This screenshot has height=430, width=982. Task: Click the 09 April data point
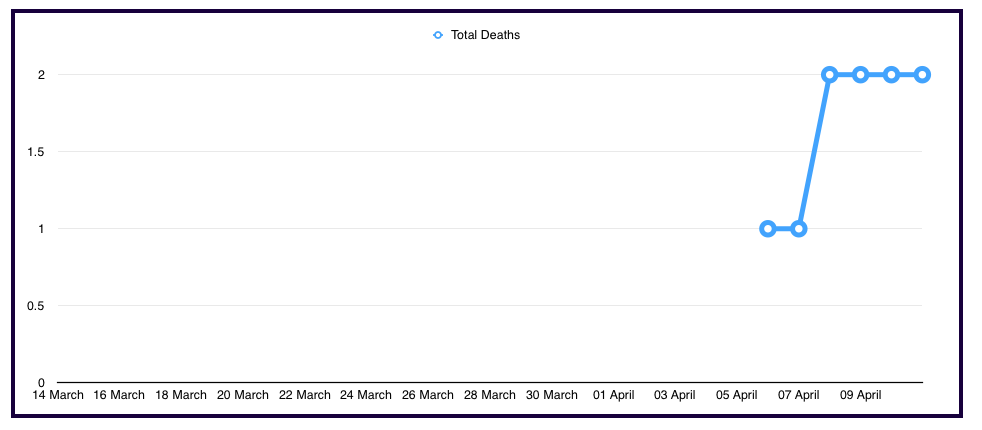(860, 75)
